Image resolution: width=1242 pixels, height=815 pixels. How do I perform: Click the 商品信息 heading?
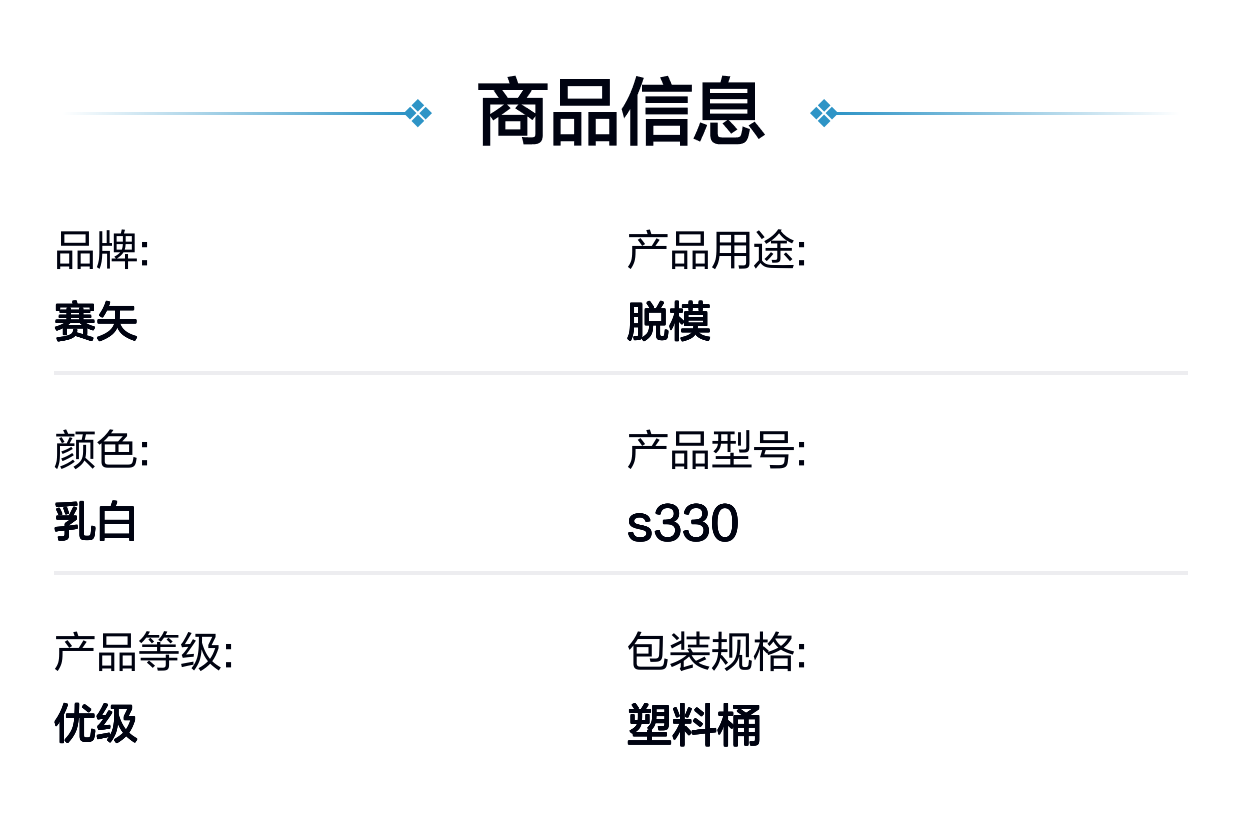click(621, 113)
